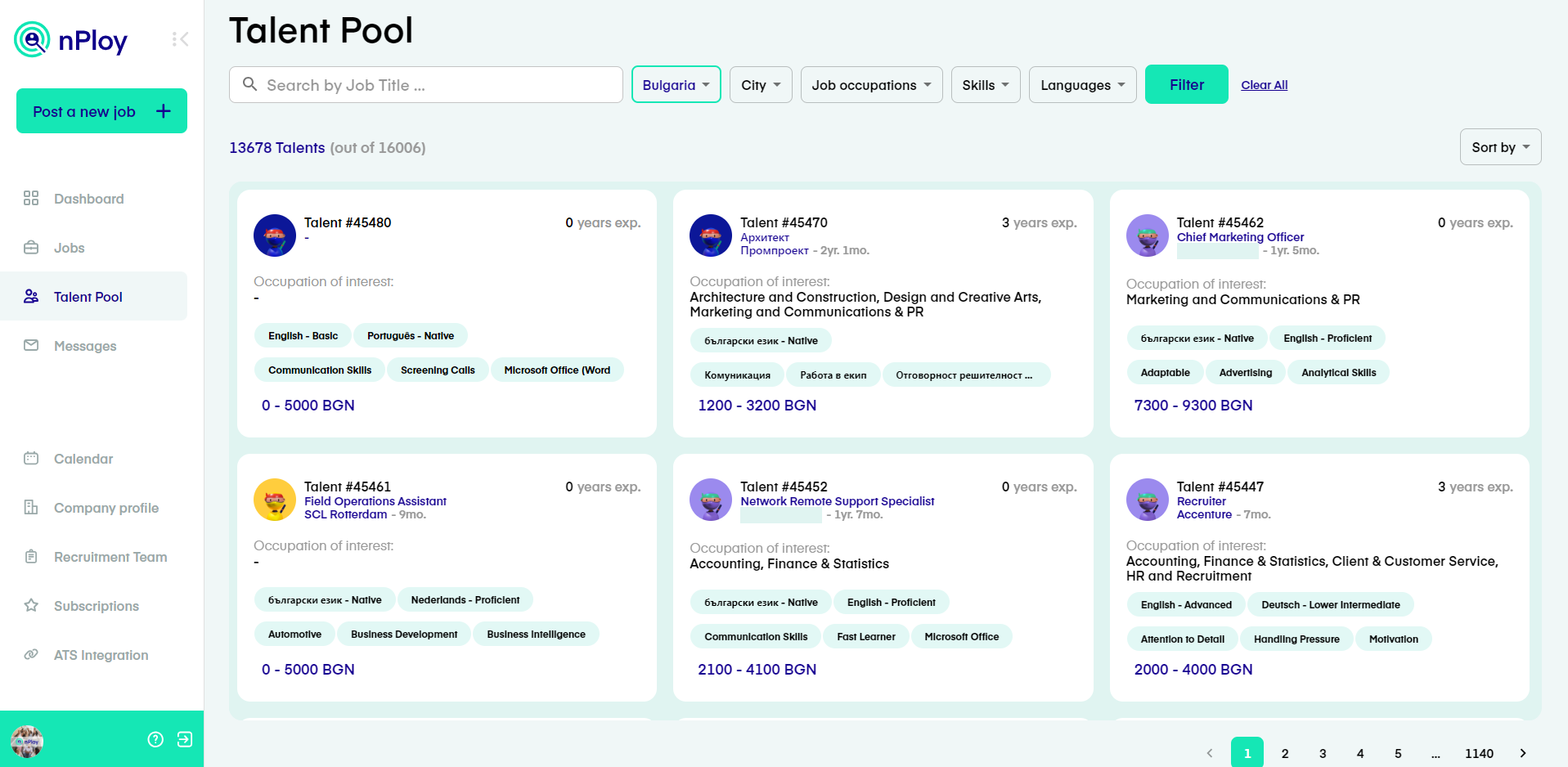
Task: Click the Clear All link
Action: pyautogui.click(x=1264, y=84)
